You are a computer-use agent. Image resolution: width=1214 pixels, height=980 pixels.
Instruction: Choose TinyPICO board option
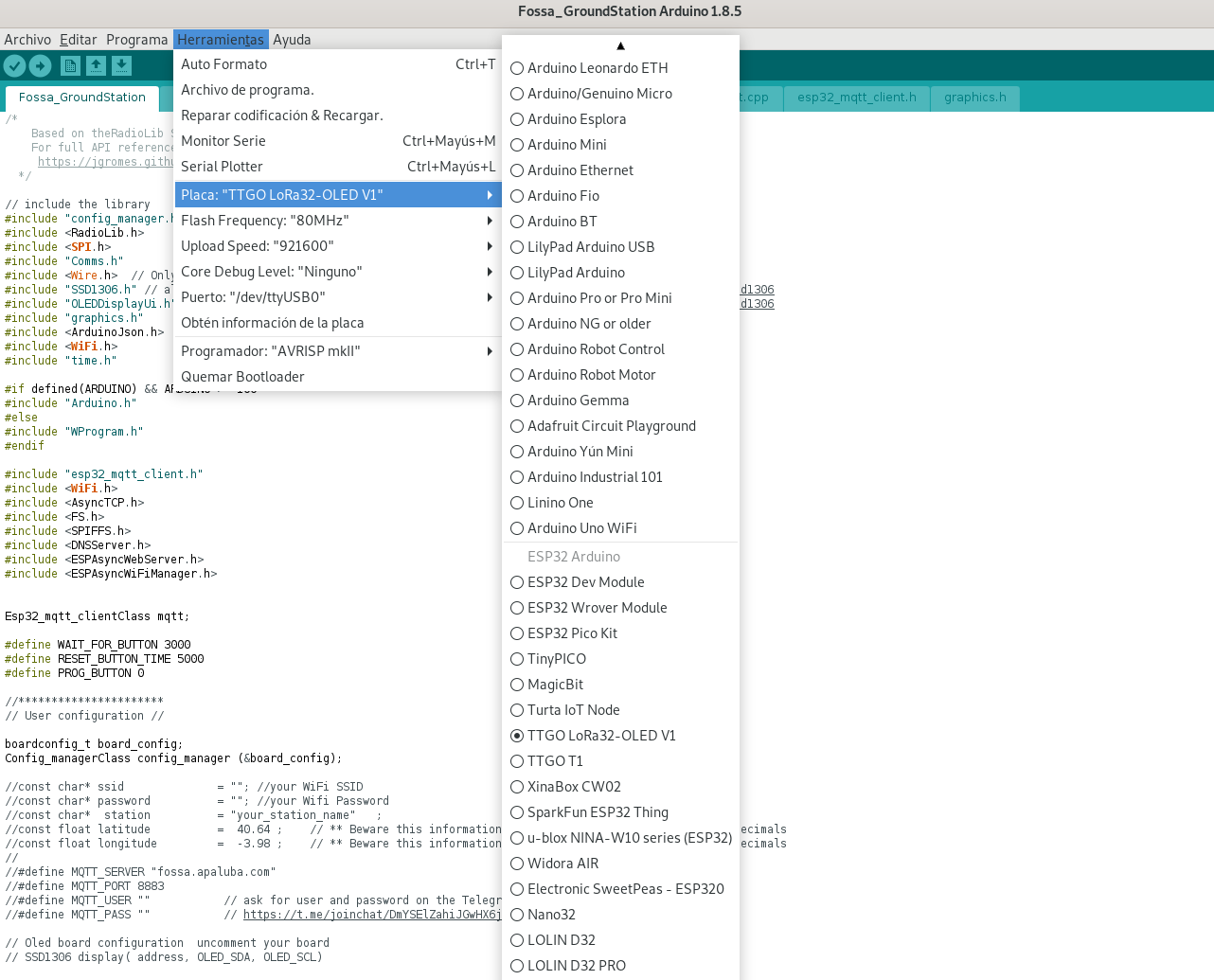coord(620,659)
